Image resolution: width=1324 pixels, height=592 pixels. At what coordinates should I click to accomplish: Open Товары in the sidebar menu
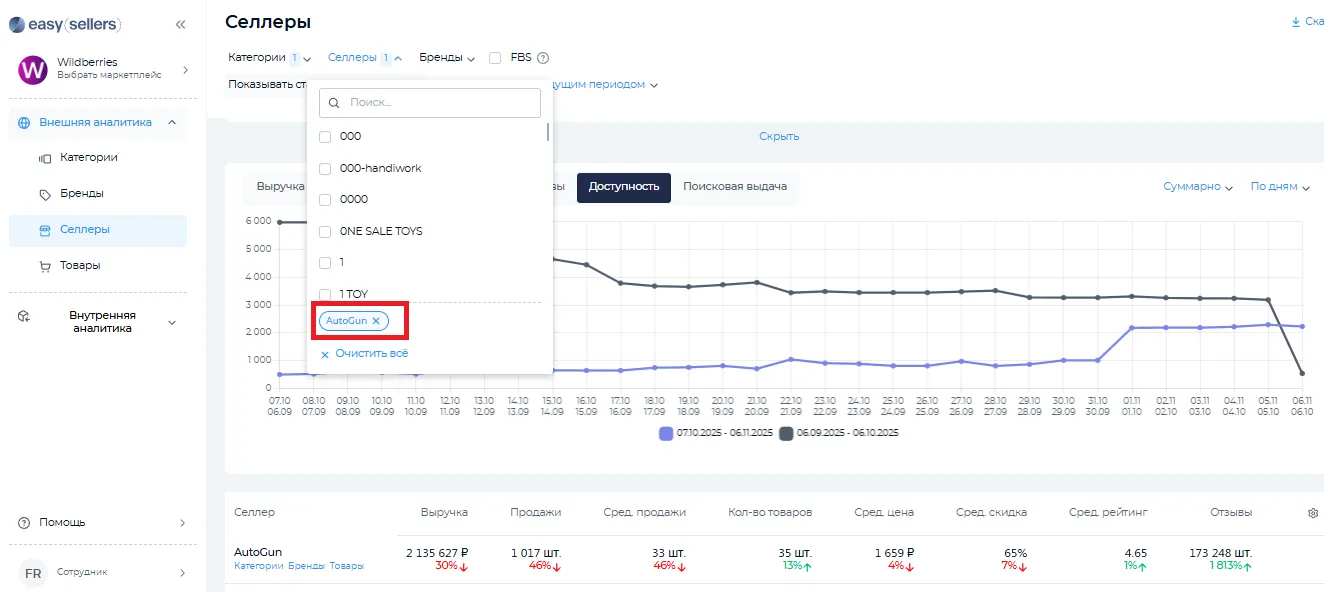[x=80, y=266]
